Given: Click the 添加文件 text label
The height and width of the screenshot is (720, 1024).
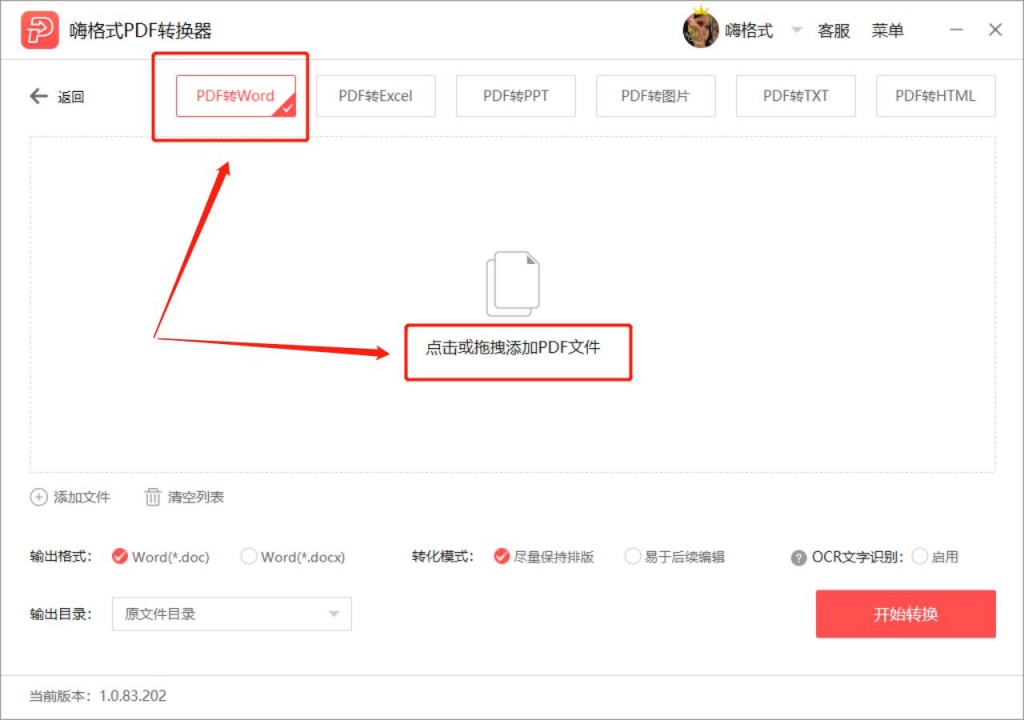Looking at the screenshot, I should point(82,497).
